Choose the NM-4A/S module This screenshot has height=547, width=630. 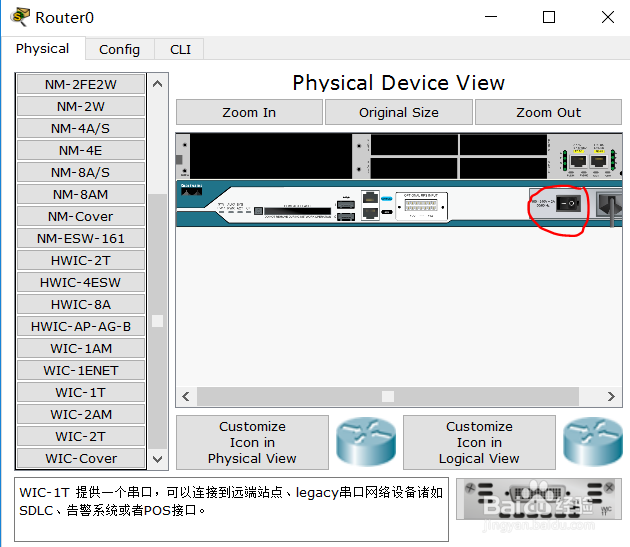pyautogui.click(x=81, y=129)
